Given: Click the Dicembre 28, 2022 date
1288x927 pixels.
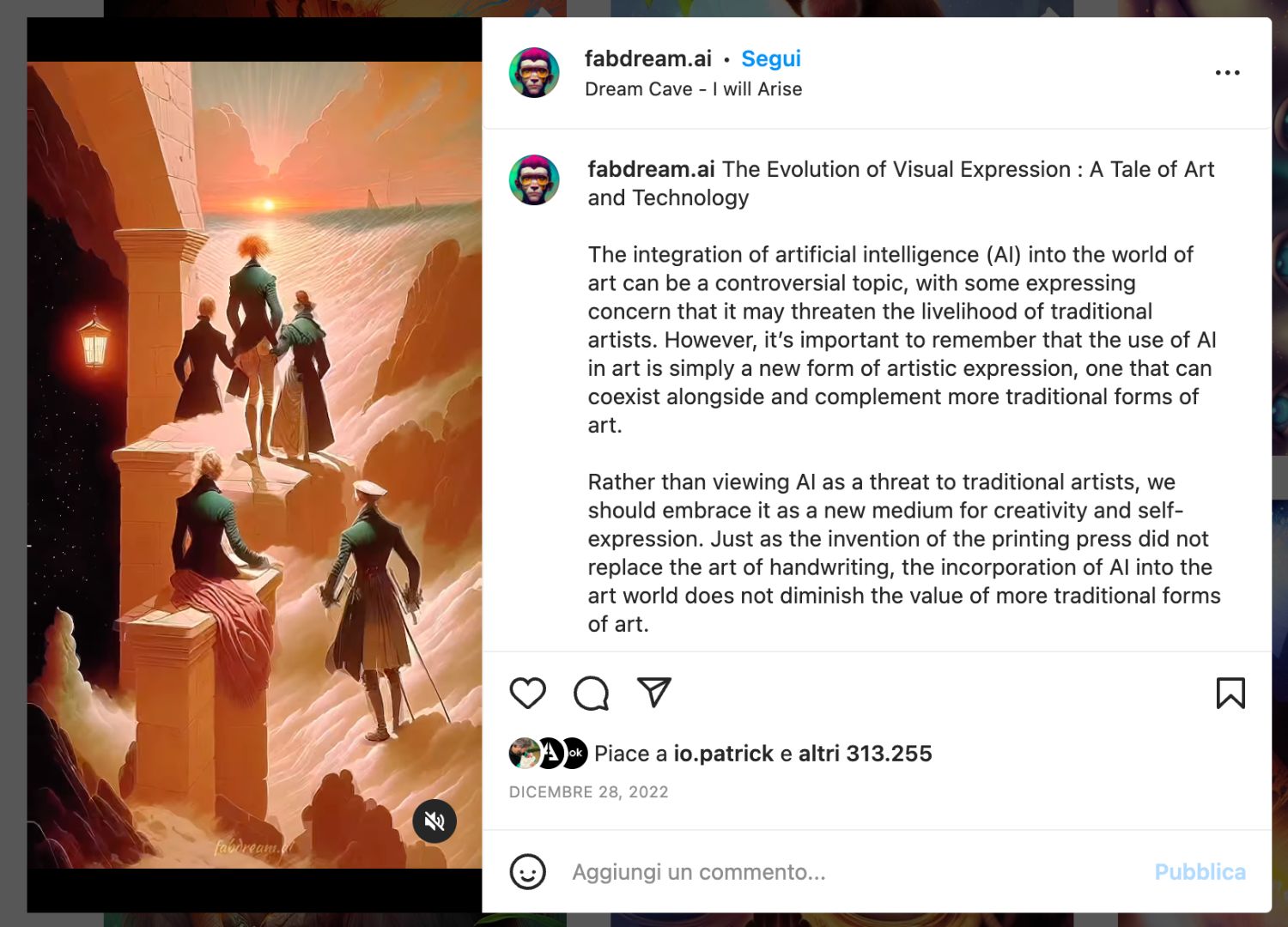Looking at the screenshot, I should (588, 792).
